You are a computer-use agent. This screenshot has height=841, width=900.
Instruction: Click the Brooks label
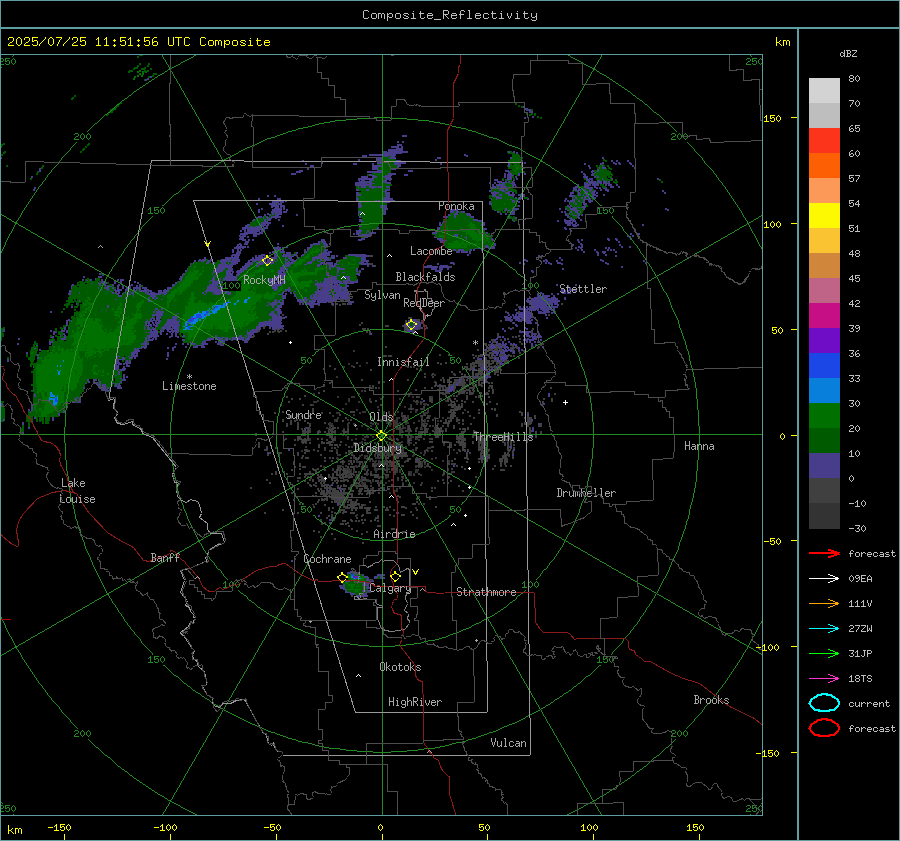711,700
